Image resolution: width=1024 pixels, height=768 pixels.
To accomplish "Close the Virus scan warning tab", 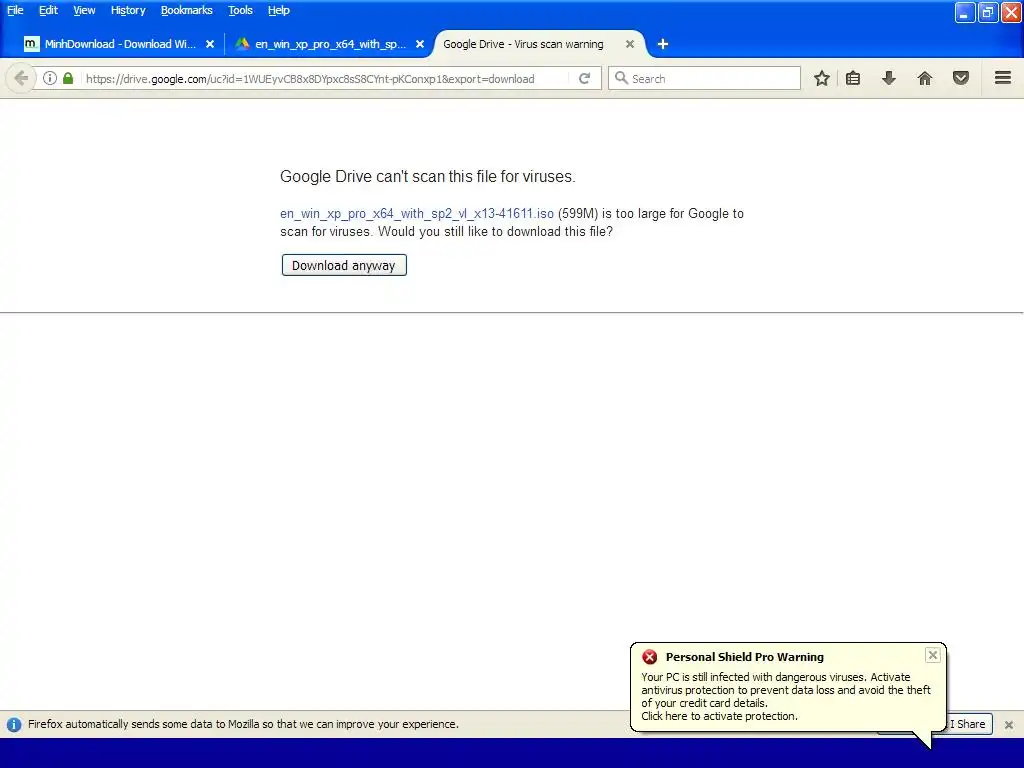I will 630,44.
